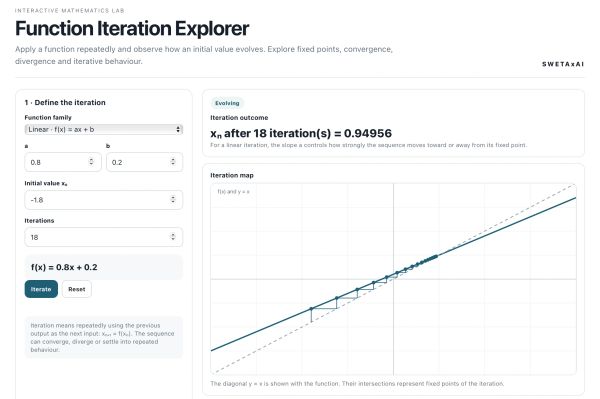Select the dropdown arrow of Linear family
Screen dimensions: 600x399
tap(178, 129)
